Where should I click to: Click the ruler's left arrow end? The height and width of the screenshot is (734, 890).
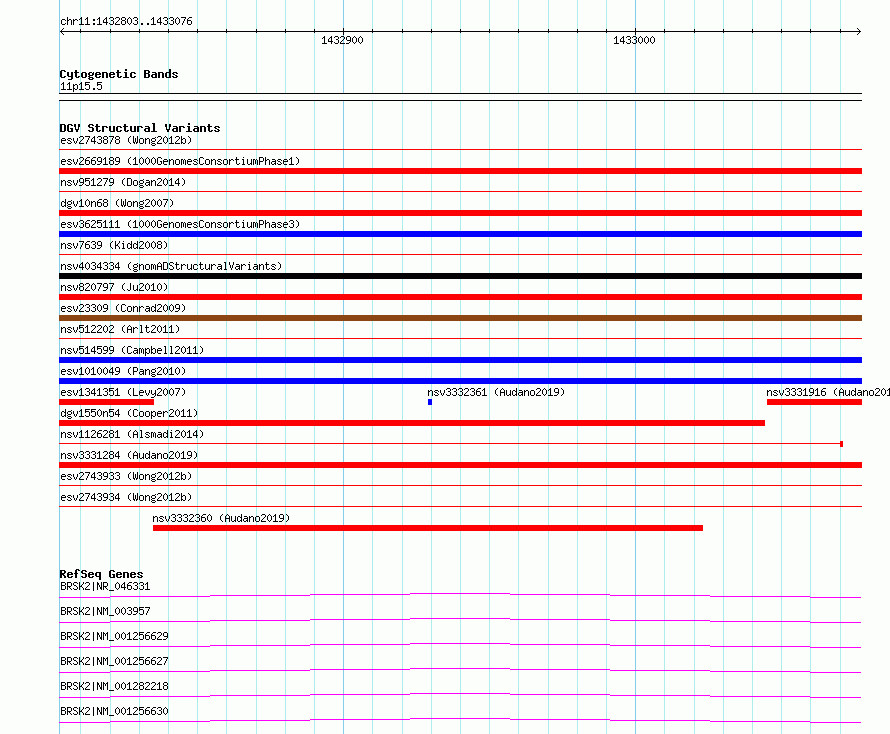62,32
